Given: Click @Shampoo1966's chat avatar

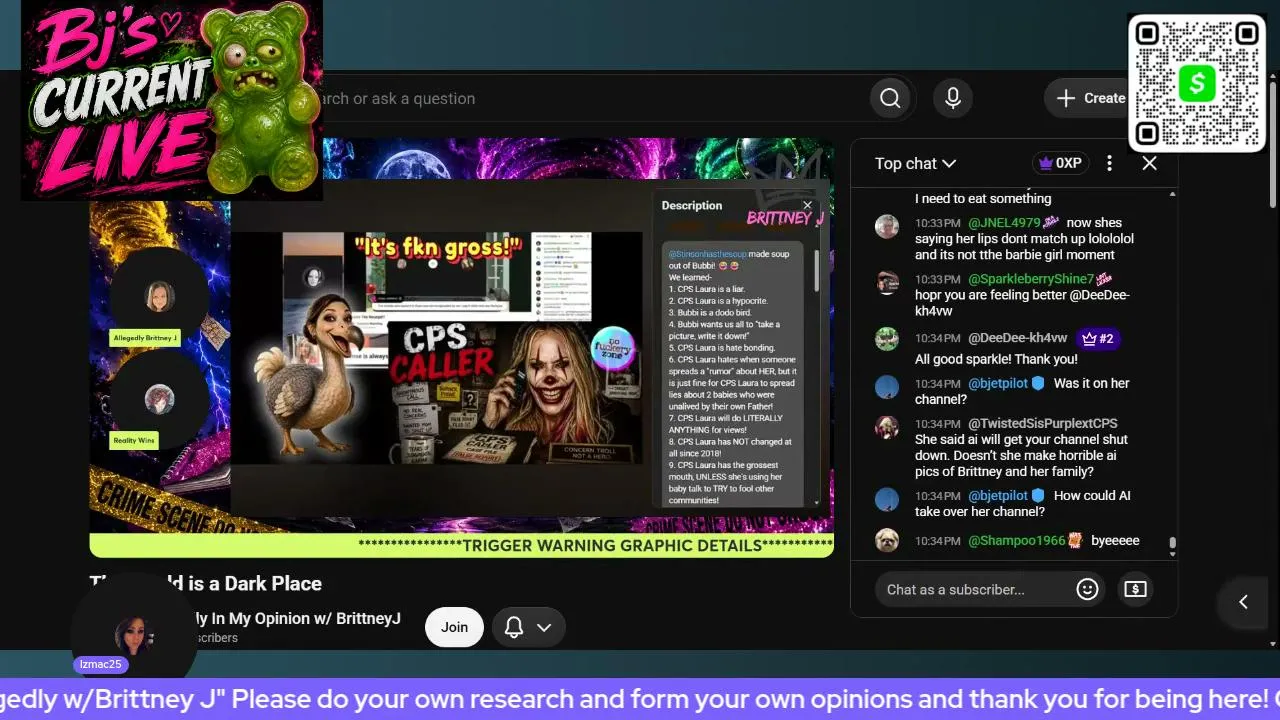Looking at the screenshot, I should coord(887,540).
